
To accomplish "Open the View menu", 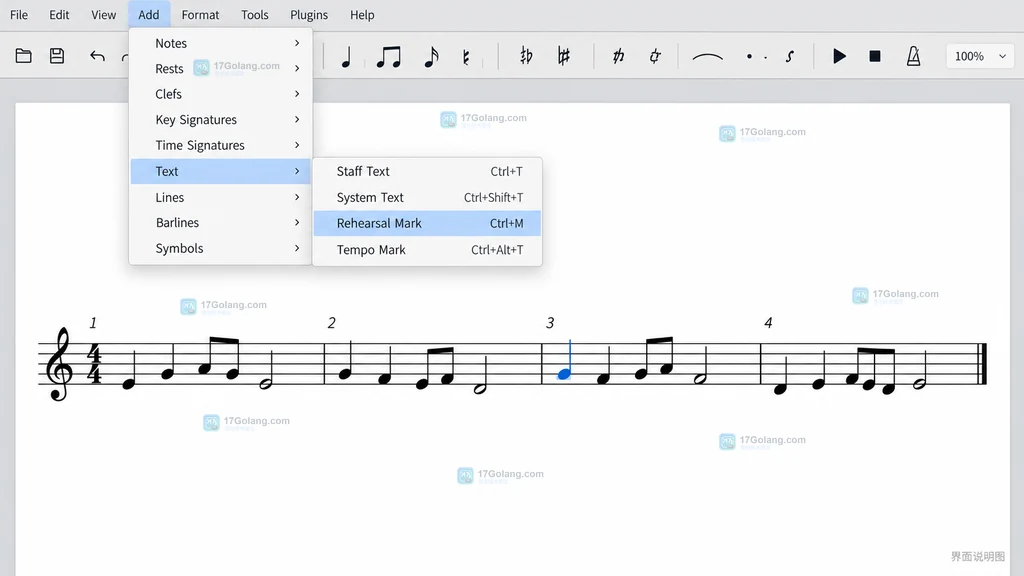I will pos(103,14).
